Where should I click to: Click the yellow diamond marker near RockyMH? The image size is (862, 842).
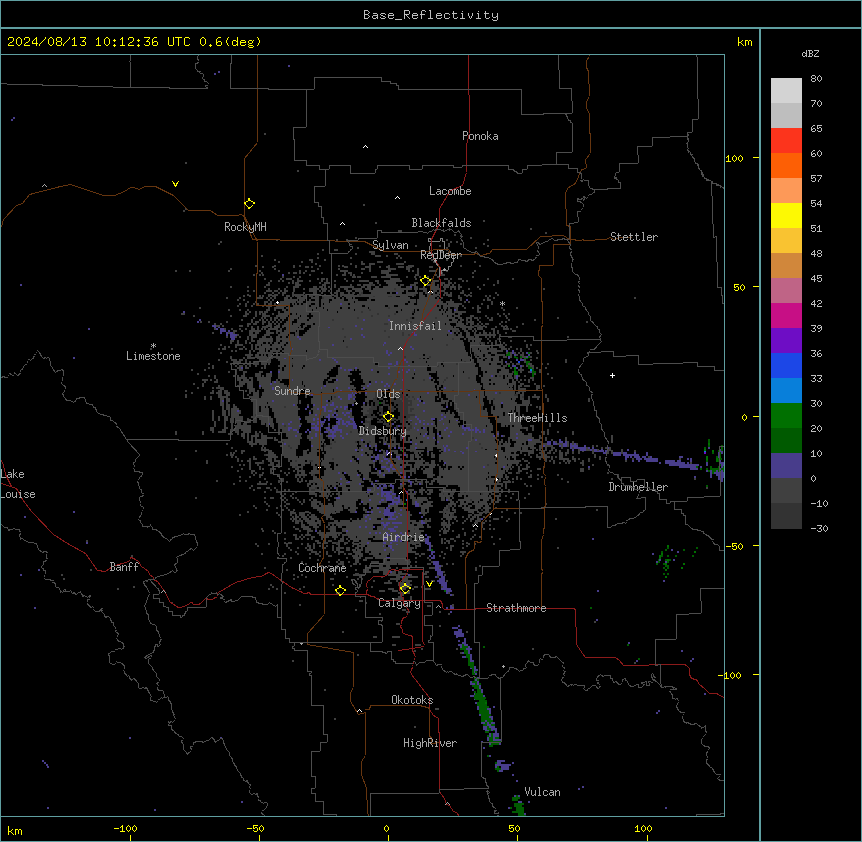pyautogui.click(x=249, y=203)
